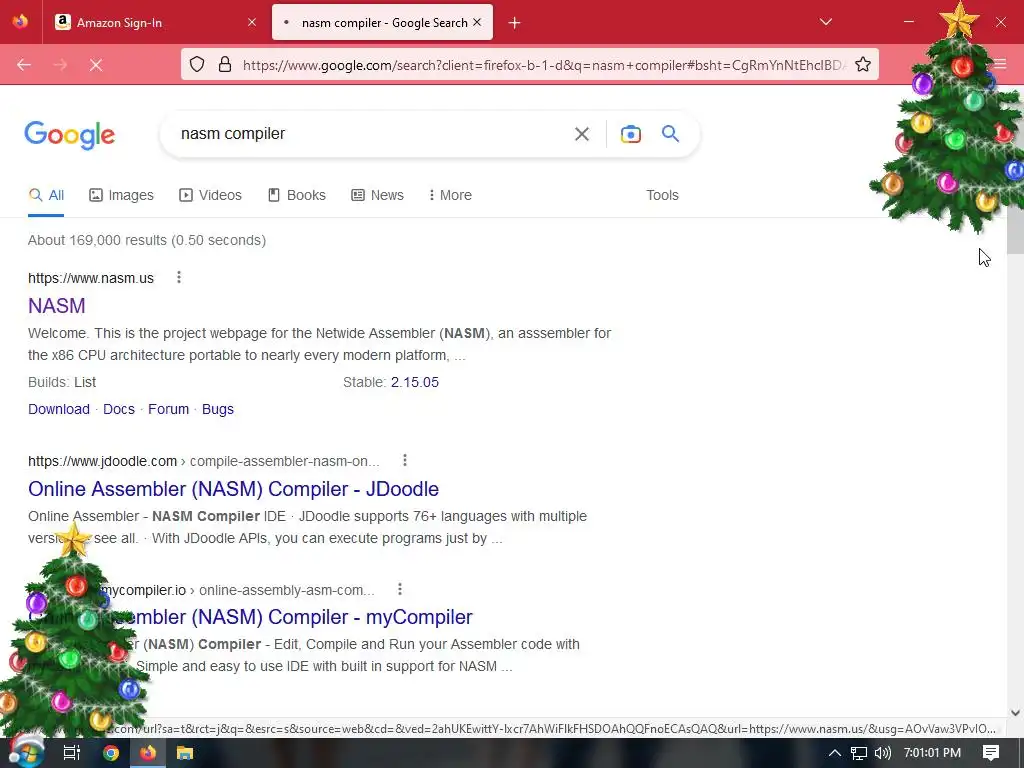Click the https://www.nasm.us URL text
1024x768 pixels.
coord(91,278)
